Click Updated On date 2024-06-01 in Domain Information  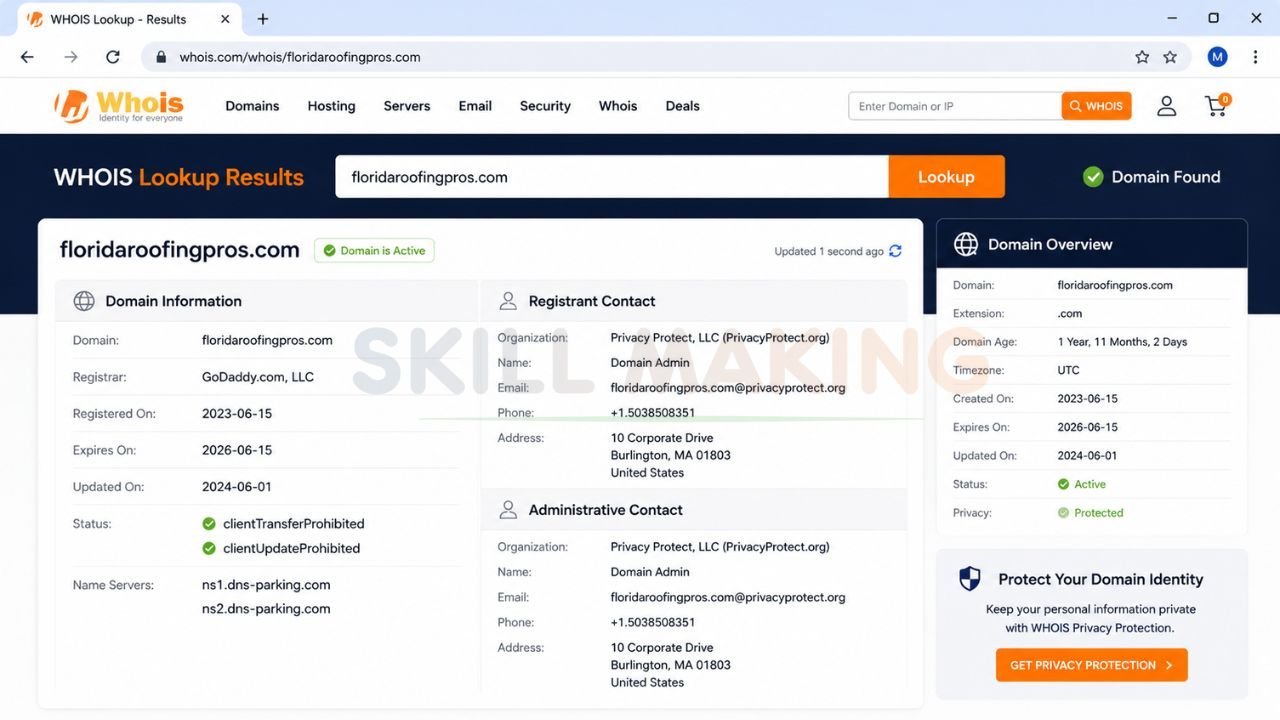click(x=237, y=487)
